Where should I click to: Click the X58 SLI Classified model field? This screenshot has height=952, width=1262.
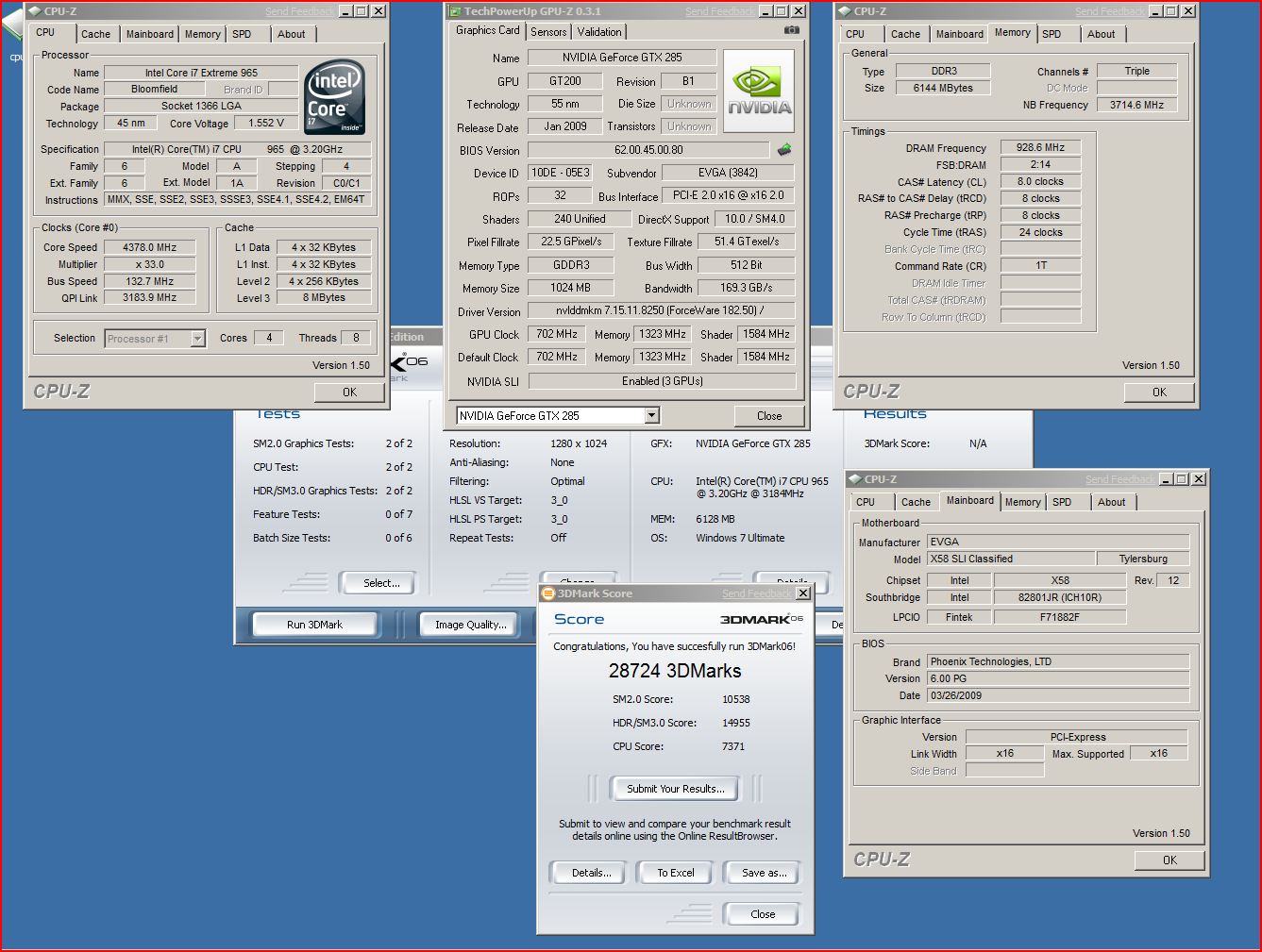tap(1010, 559)
